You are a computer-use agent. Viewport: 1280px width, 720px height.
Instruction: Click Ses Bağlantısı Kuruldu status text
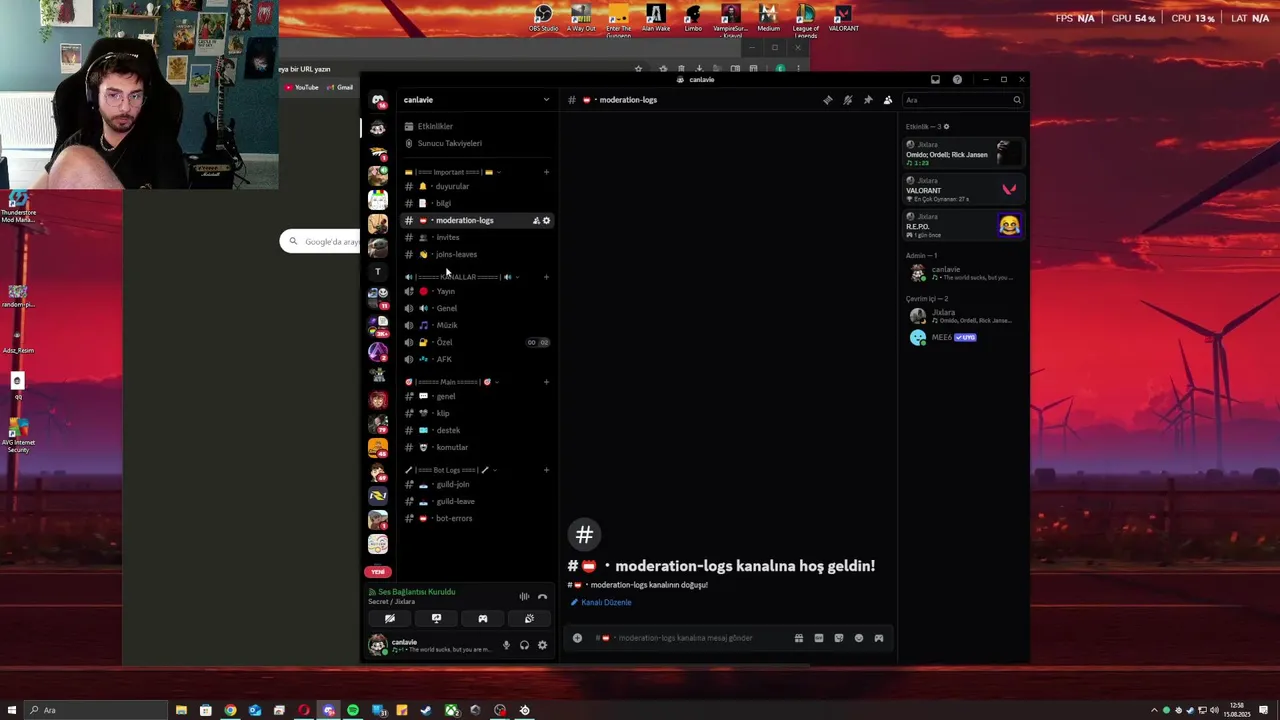pos(416,592)
